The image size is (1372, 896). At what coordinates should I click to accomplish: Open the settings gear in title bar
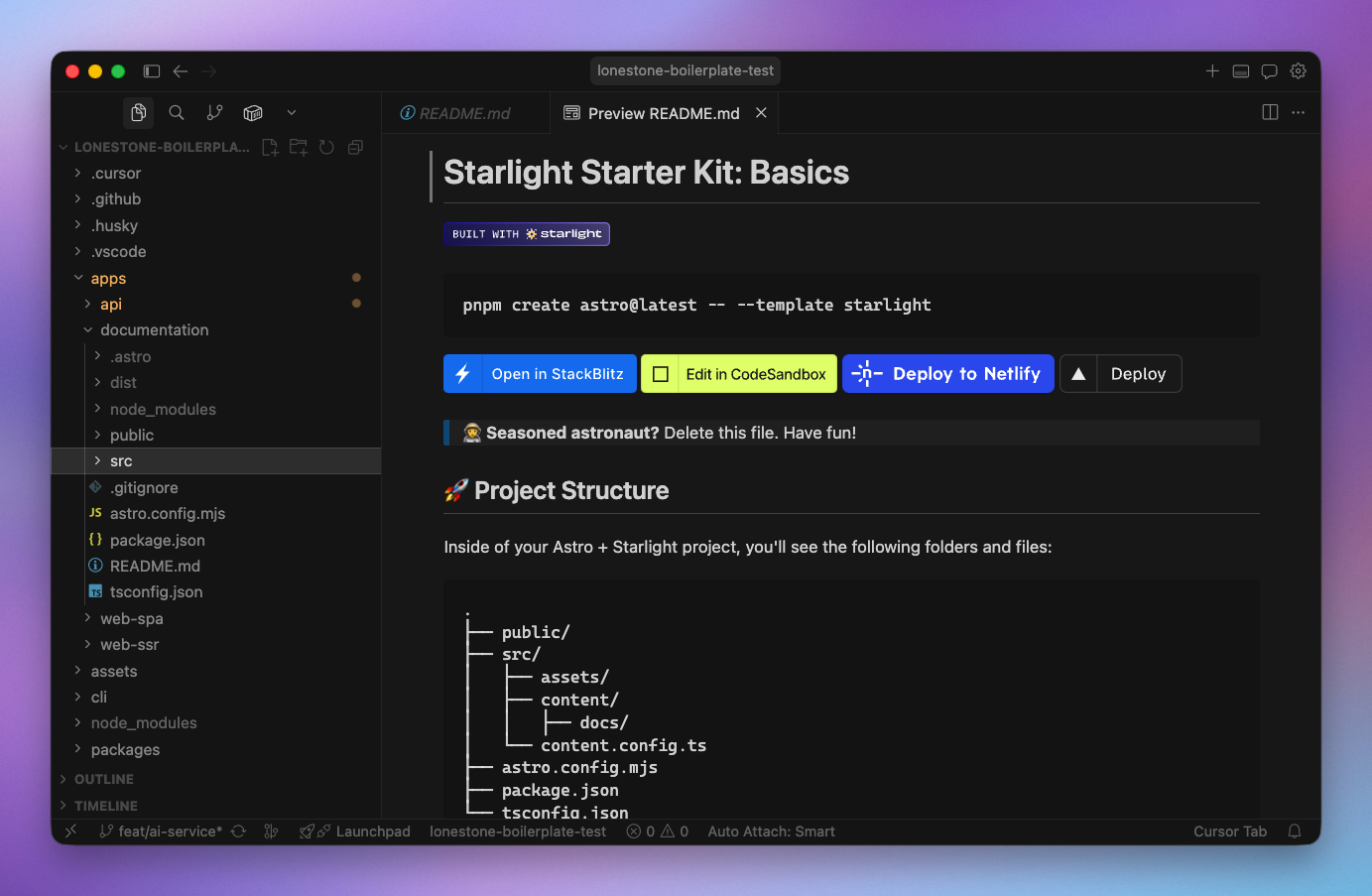point(1298,71)
